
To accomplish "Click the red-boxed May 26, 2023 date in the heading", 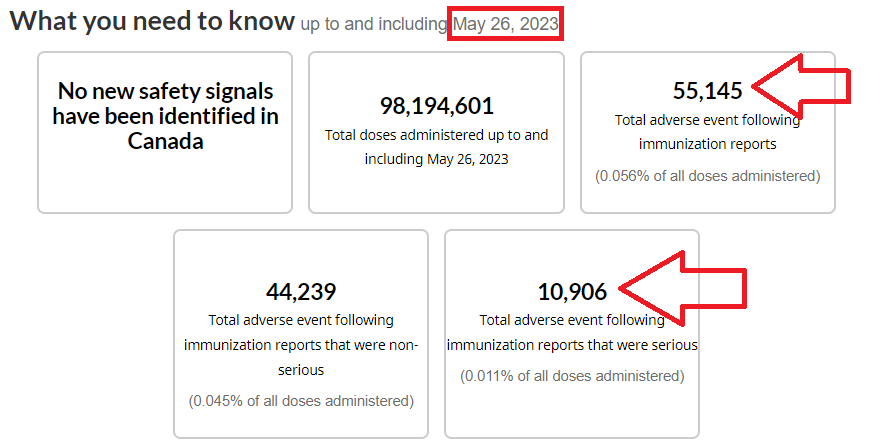I will pos(506,24).
